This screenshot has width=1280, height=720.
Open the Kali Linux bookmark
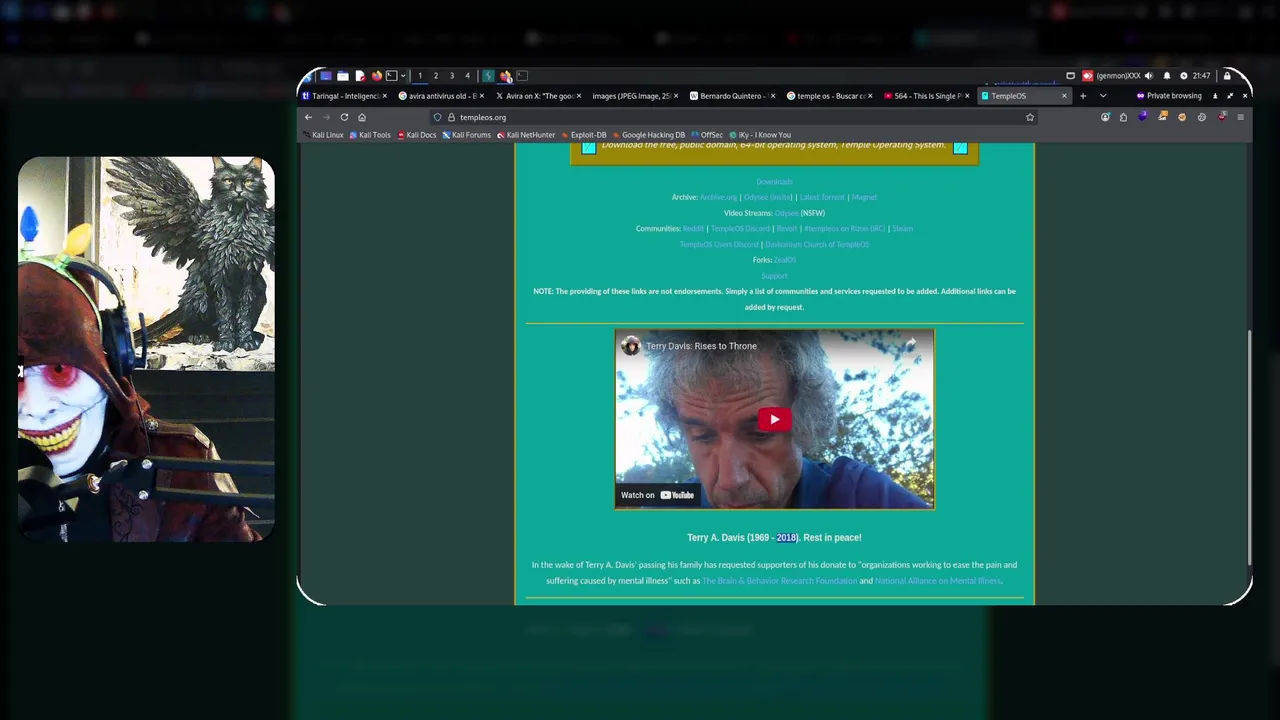pyautogui.click(x=323, y=135)
